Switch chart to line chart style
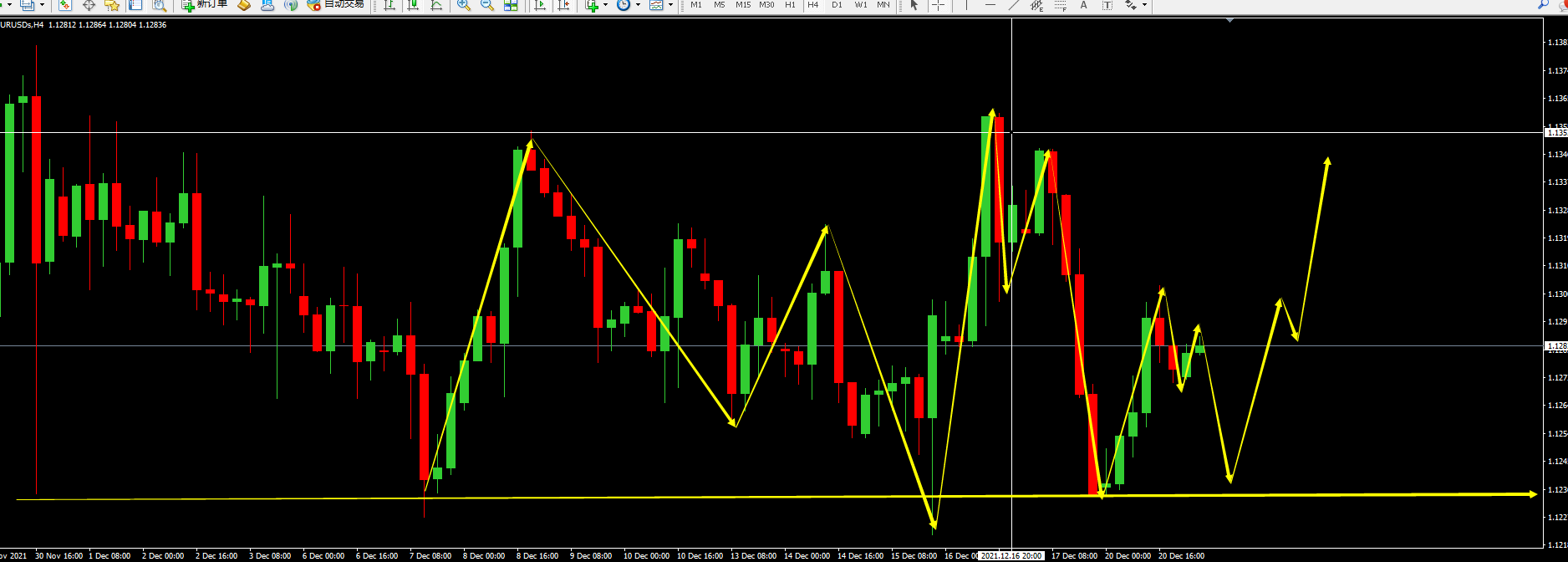 click(436, 5)
